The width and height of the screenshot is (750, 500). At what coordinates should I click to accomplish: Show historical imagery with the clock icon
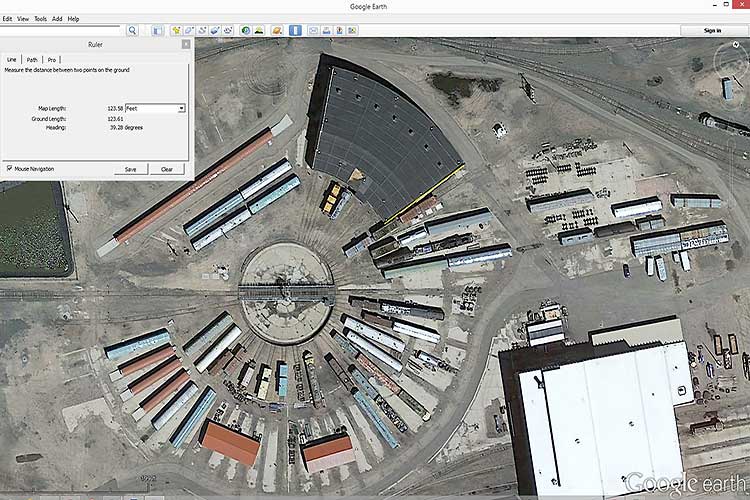(x=246, y=30)
